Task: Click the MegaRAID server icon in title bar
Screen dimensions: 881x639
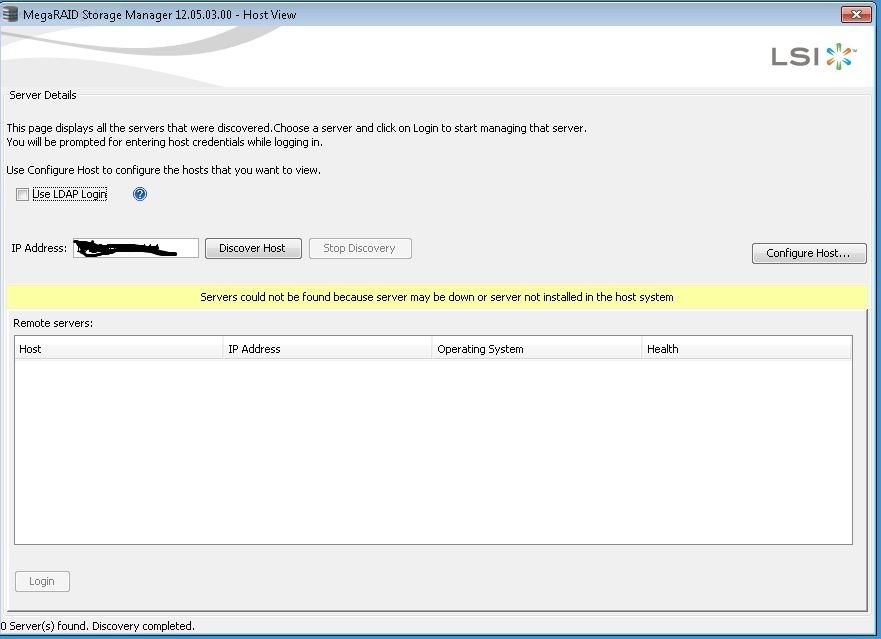Action: click(10, 14)
